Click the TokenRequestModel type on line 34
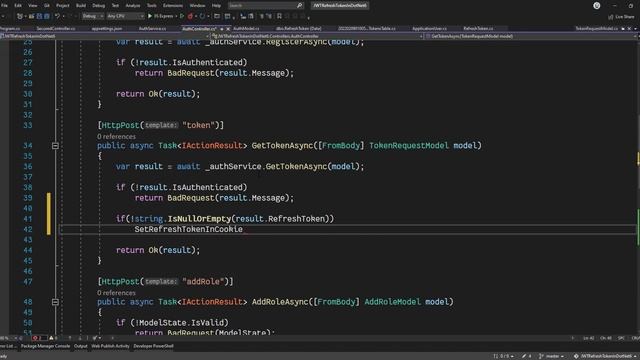 [x=409, y=146]
